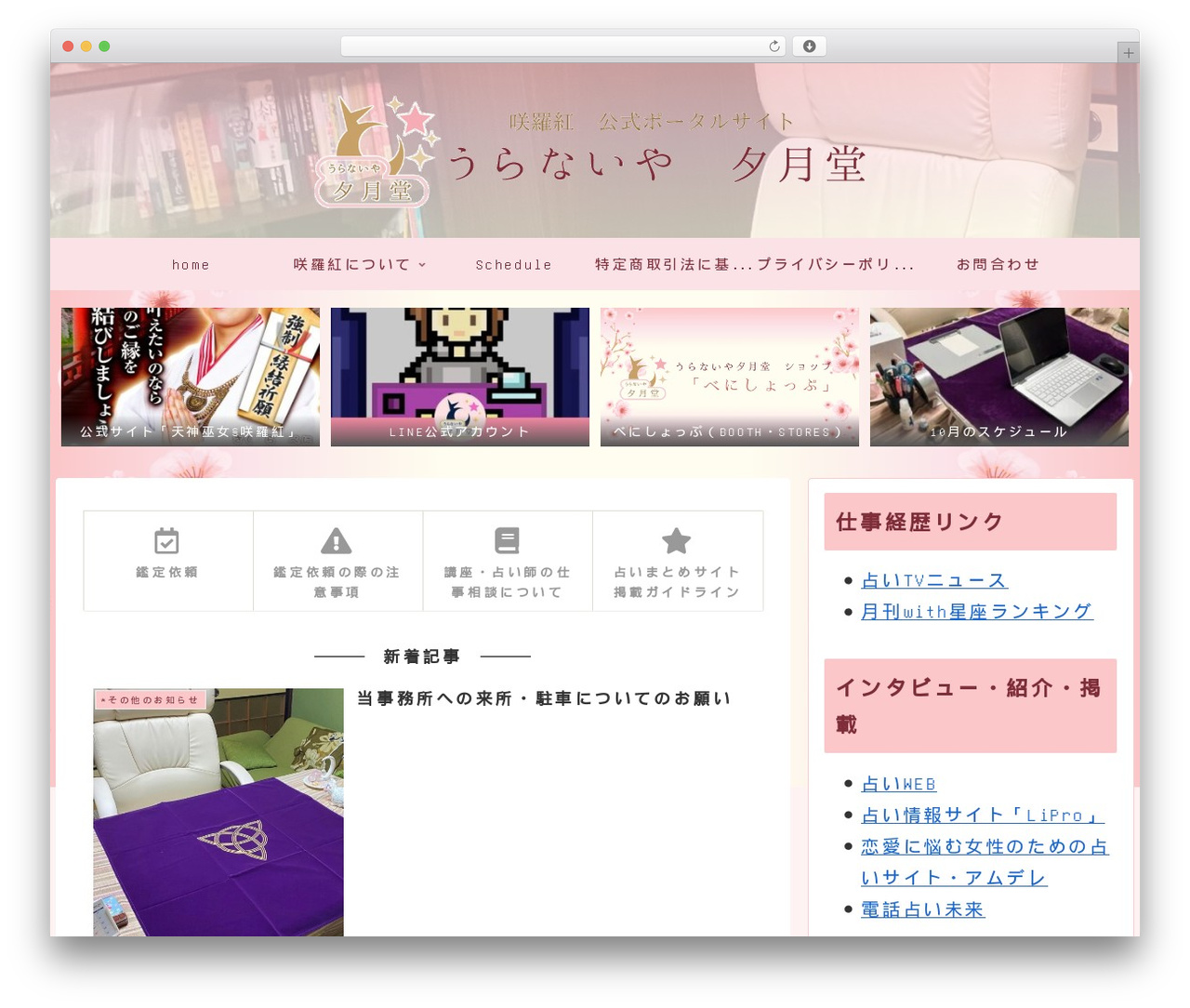Open the 恋愛に悩む女性のための占いサイト・アムデレ link

coord(985,862)
